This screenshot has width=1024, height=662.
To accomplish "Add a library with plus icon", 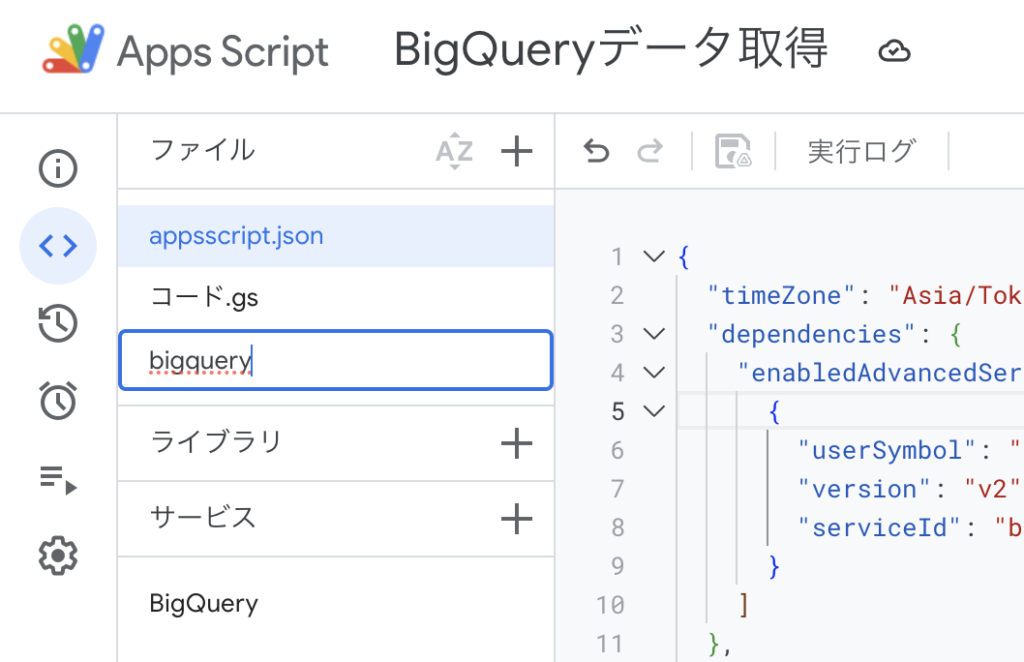I will click(517, 444).
